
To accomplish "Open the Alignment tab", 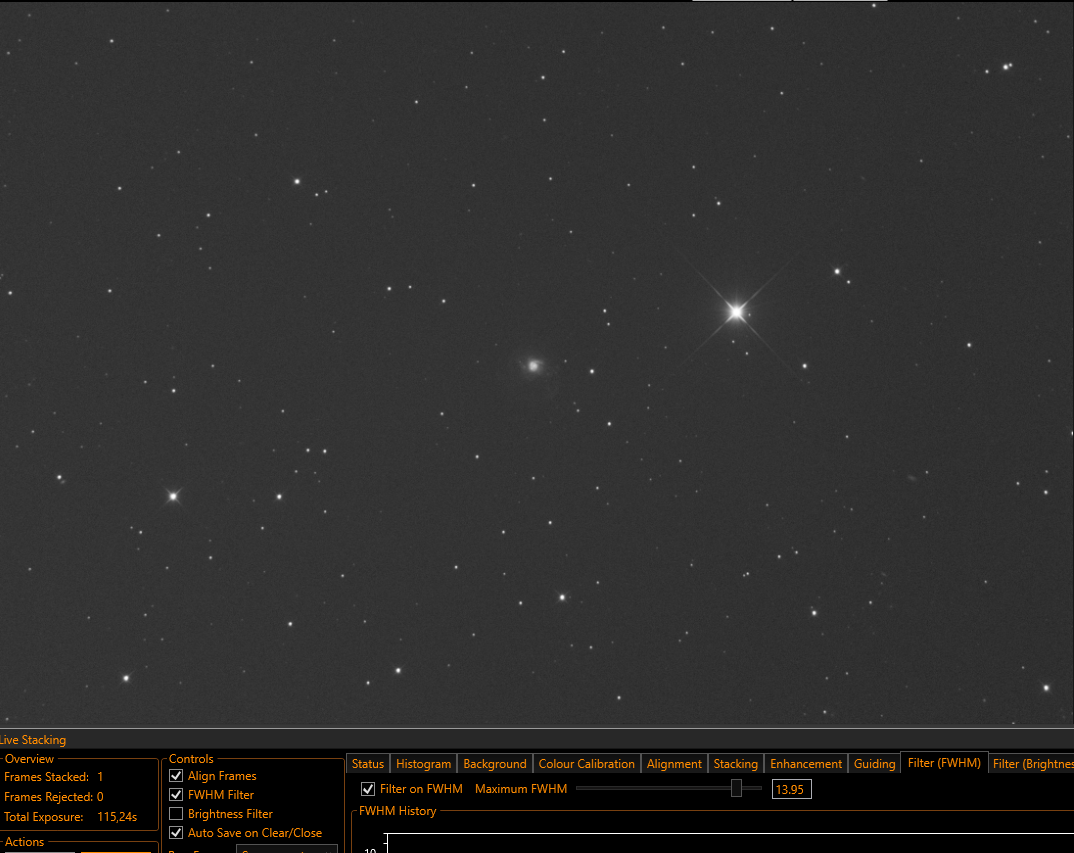I will click(674, 763).
